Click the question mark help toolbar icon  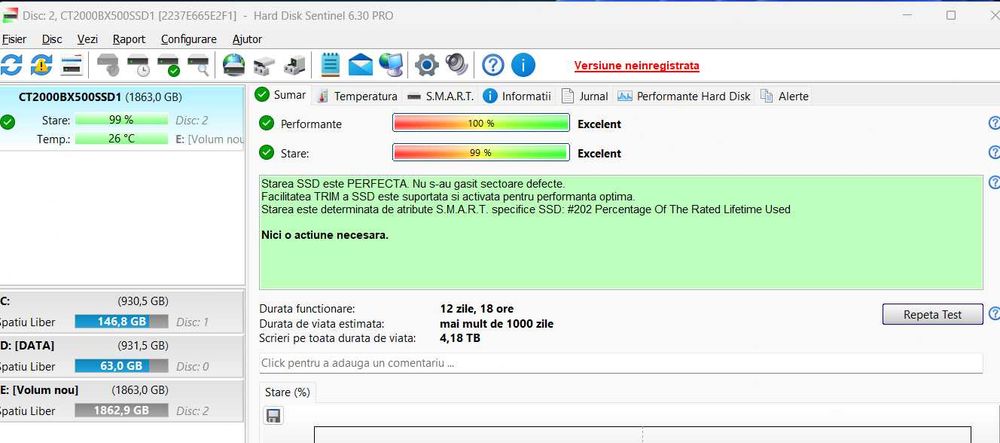[x=493, y=64]
